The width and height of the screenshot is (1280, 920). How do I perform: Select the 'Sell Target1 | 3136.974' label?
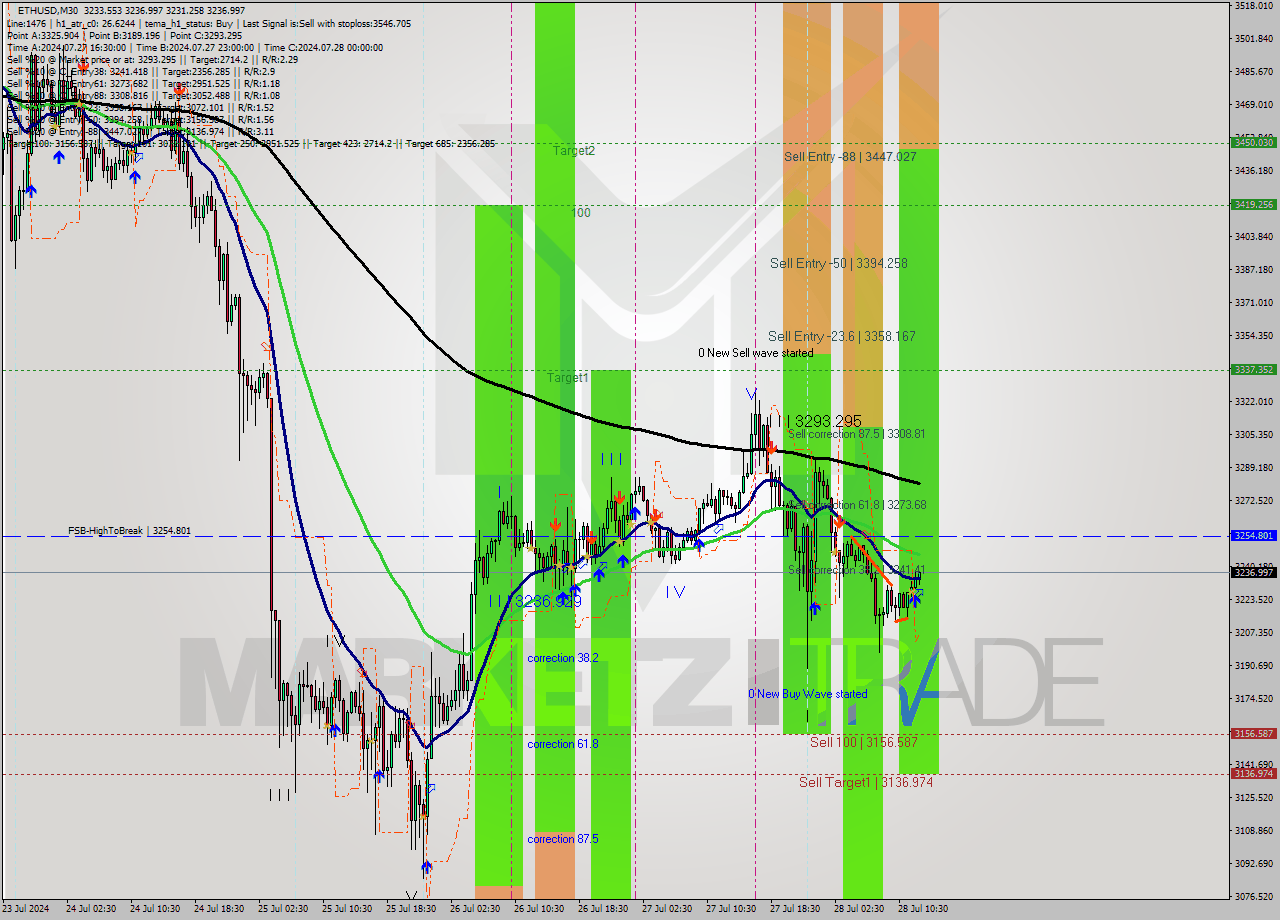tap(866, 782)
